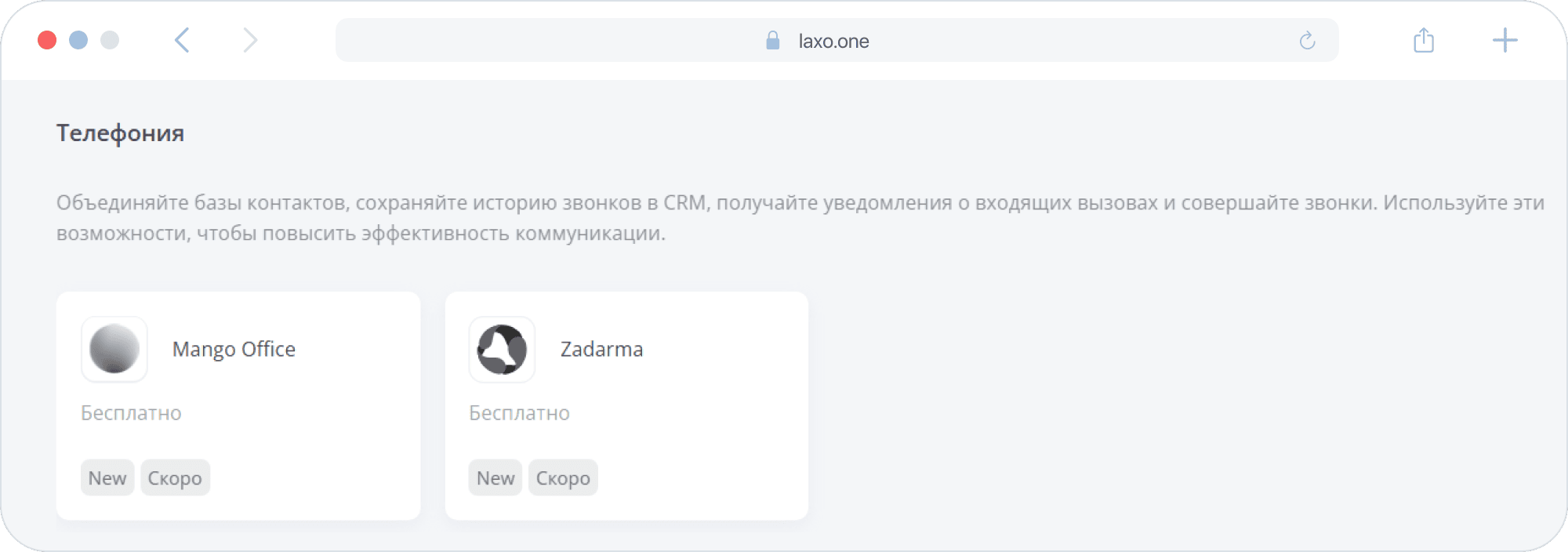
Task: Close the window with red button
Action: 47,40
